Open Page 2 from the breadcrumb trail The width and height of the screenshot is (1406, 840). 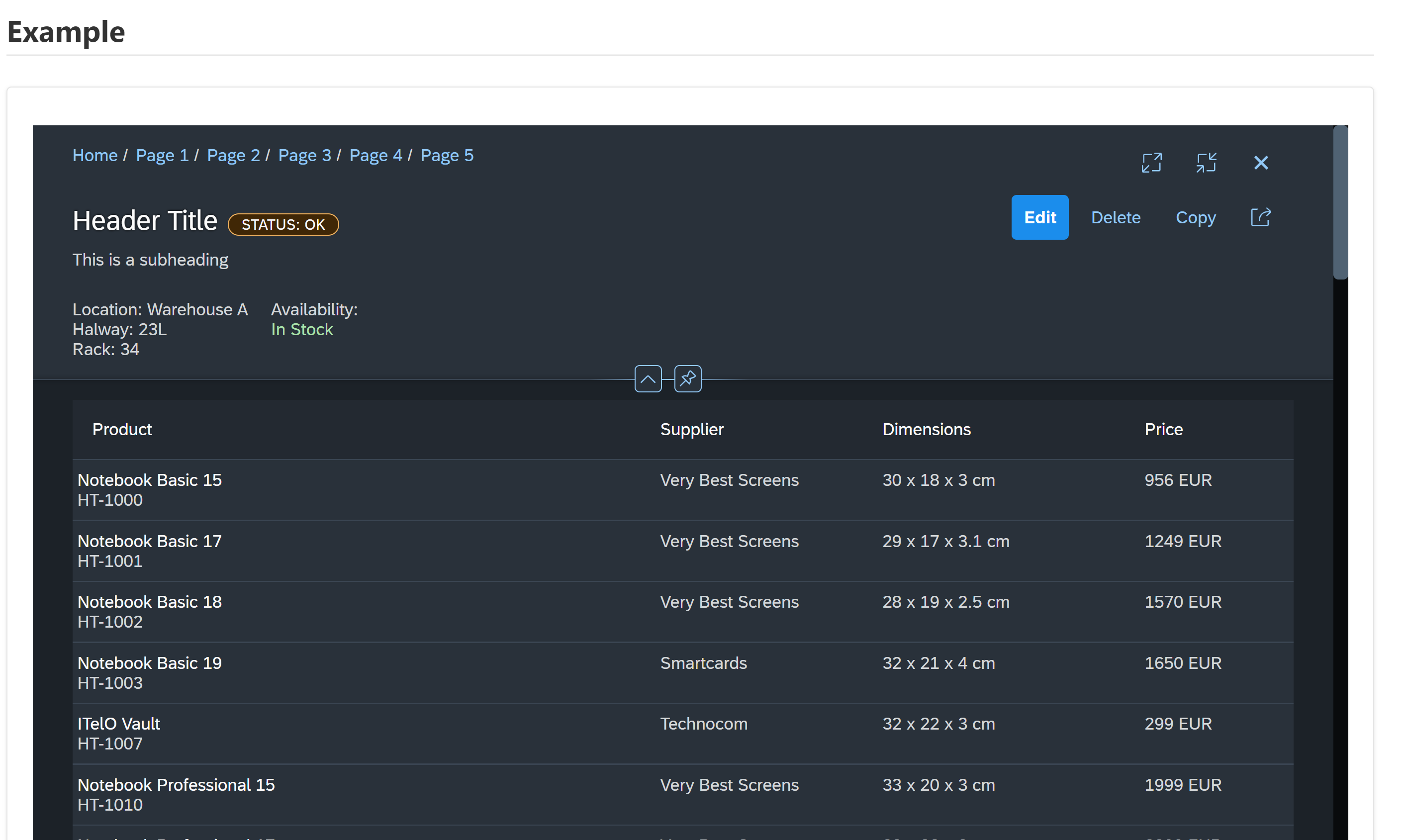click(x=233, y=155)
